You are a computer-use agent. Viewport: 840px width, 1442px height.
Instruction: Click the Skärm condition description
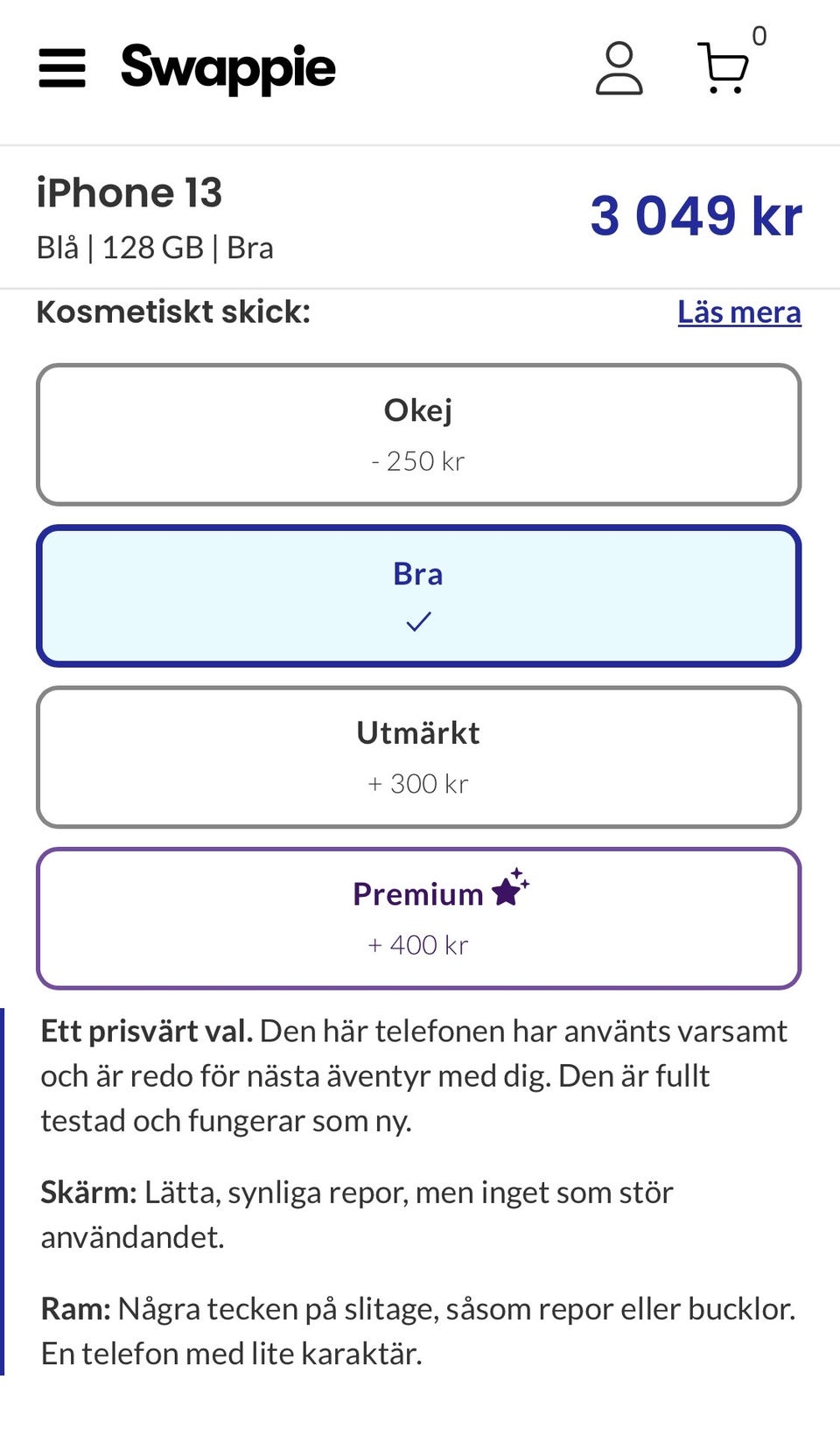357,1214
